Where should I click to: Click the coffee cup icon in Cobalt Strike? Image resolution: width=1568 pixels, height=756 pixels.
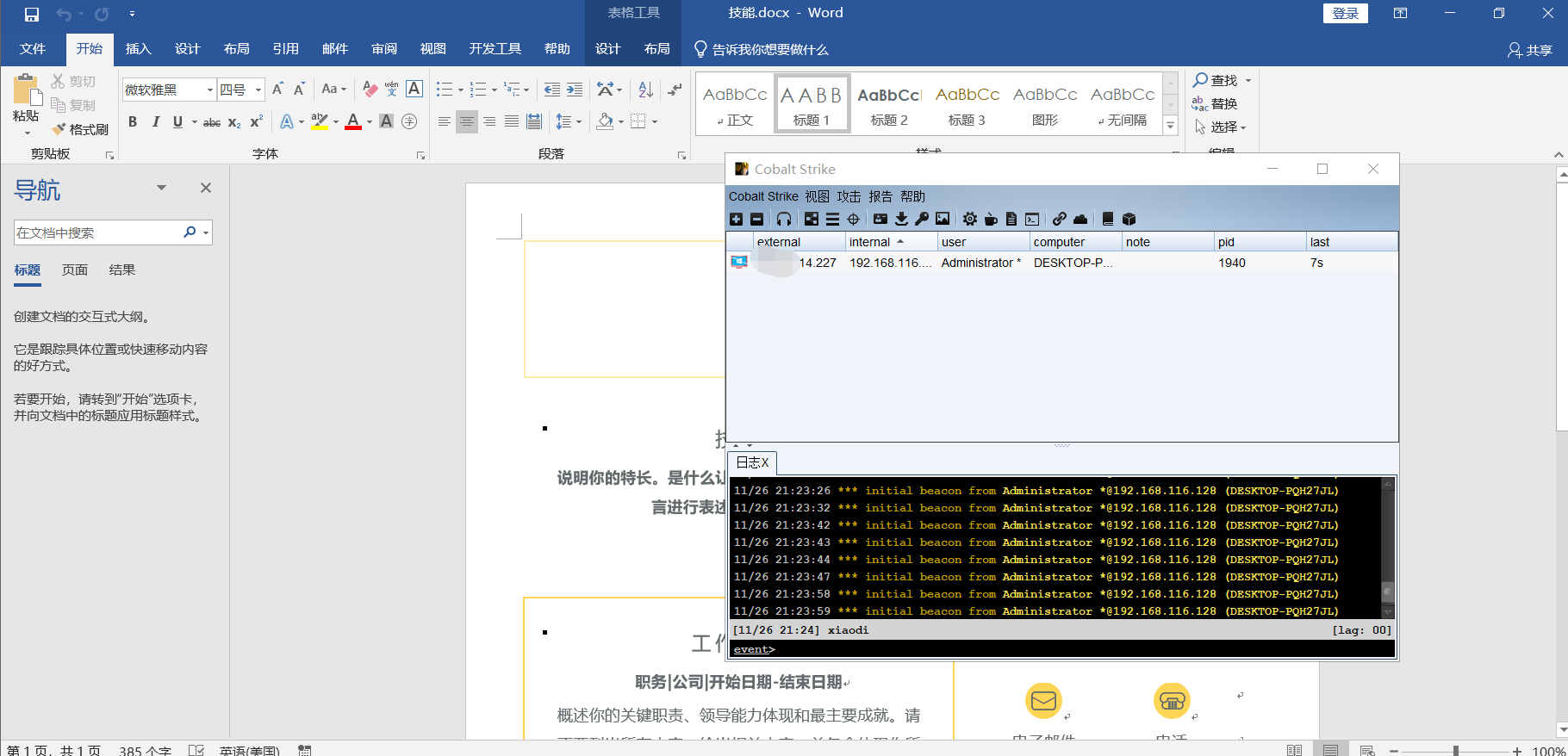pyautogui.click(x=991, y=219)
